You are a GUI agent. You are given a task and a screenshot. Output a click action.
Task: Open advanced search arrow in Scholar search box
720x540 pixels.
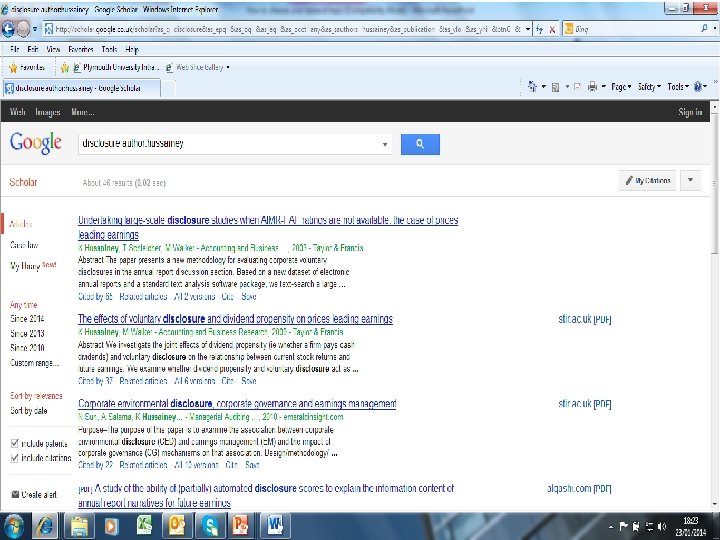(385, 144)
